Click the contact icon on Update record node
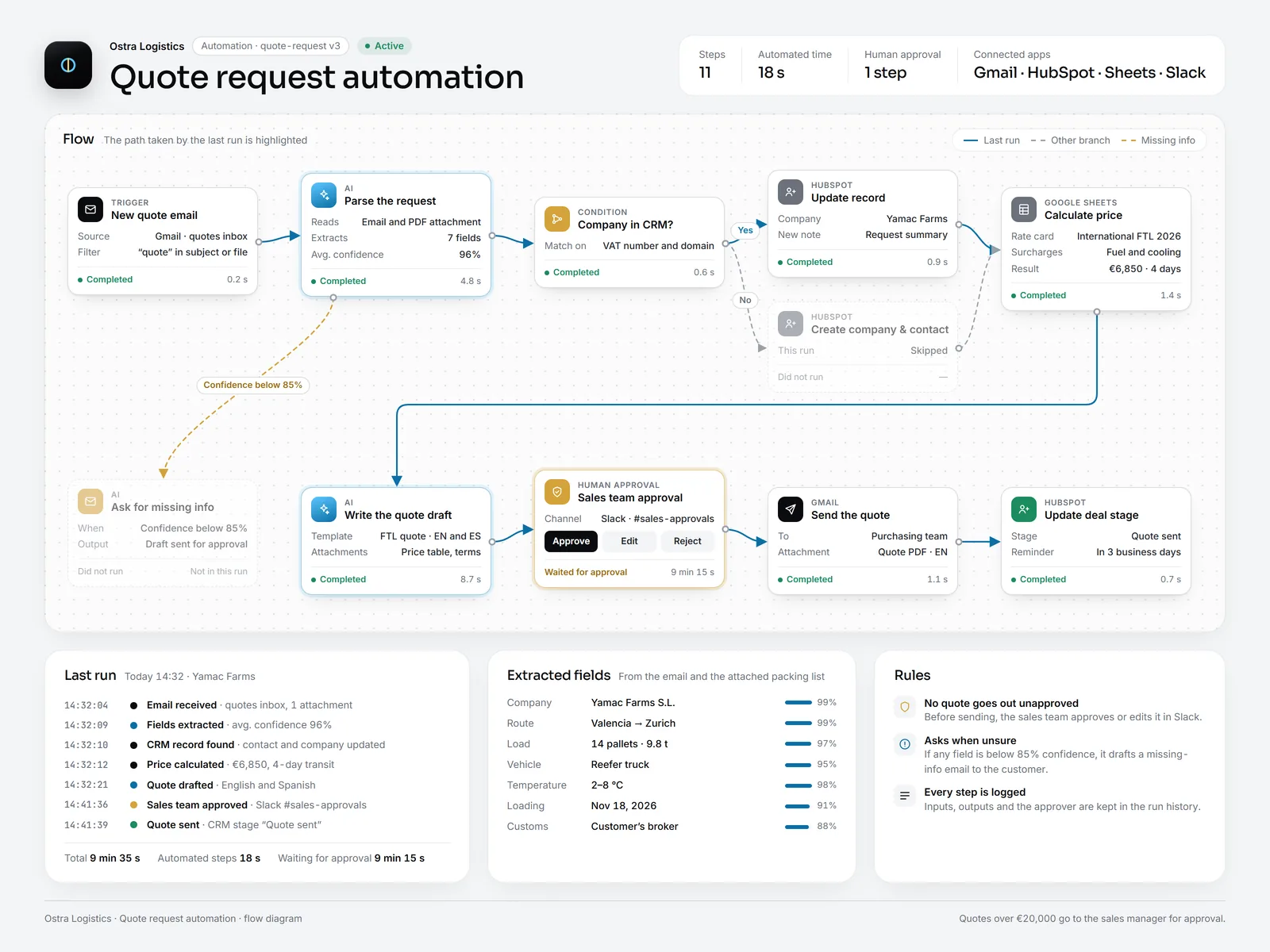 coord(791,192)
